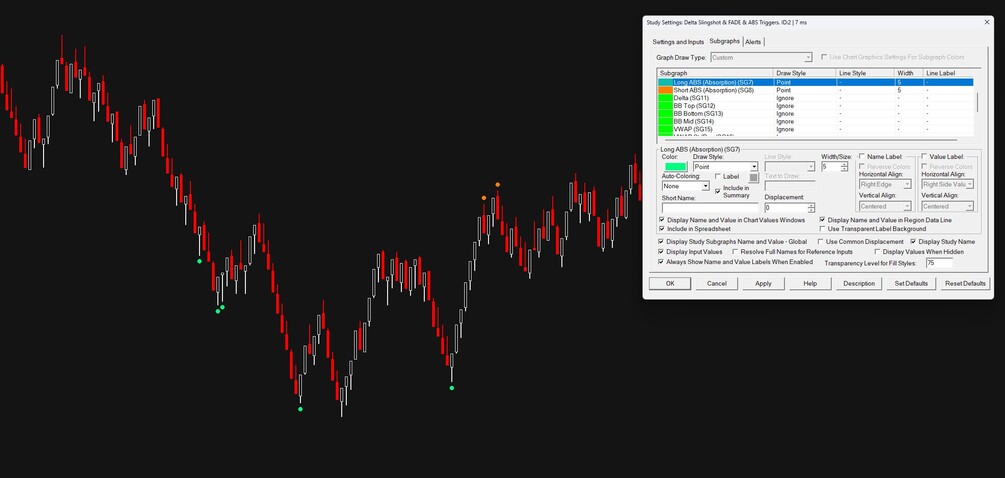The image size is (1005, 478).
Task: Decrease Width/Size with the down arrow
Action: pos(844,169)
